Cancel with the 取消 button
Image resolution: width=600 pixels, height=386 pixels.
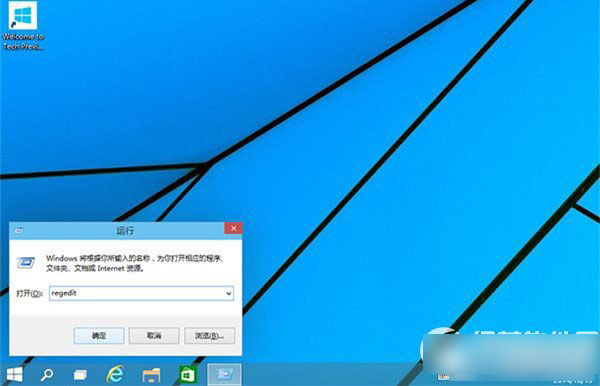(x=154, y=336)
